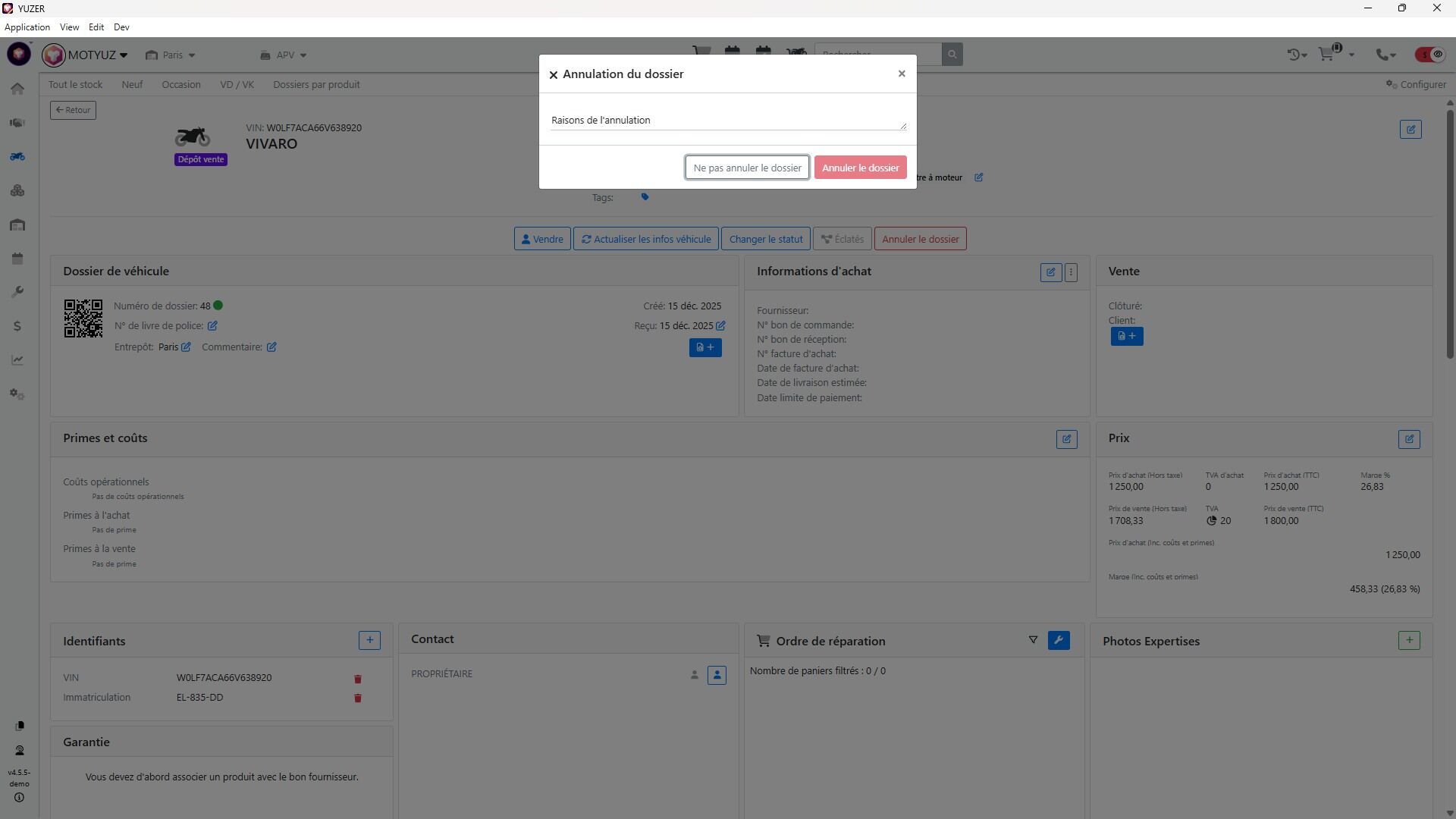Confirm with pink Annuler le dossier button
This screenshot has width=1456, height=819.
[x=860, y=168]
